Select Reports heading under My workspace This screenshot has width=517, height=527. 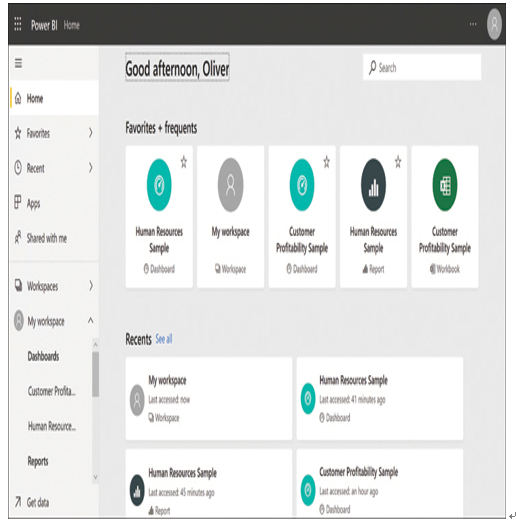pyautogui.click(x=38, y=461)
